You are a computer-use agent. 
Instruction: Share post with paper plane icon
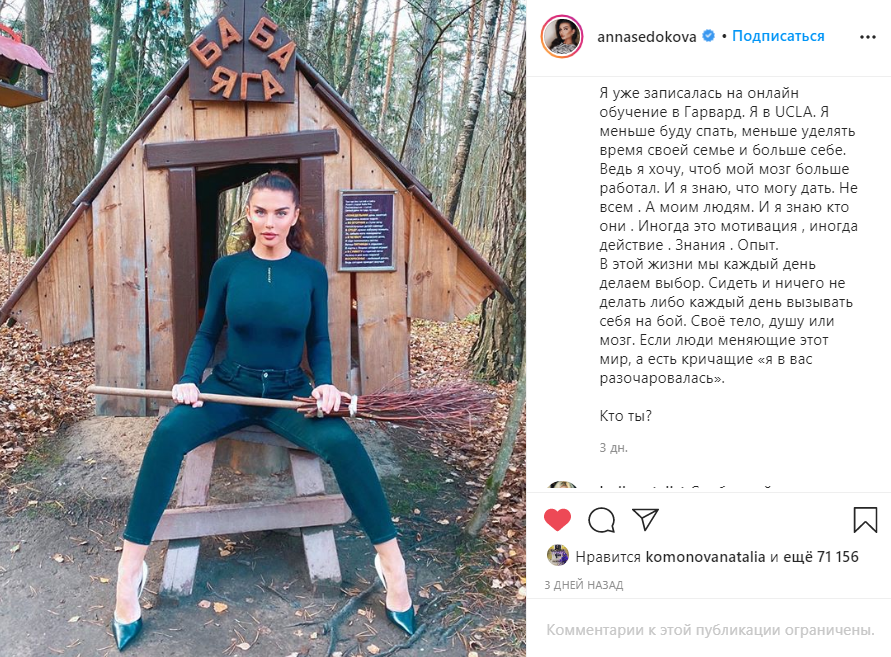click(x=646, y=519)
